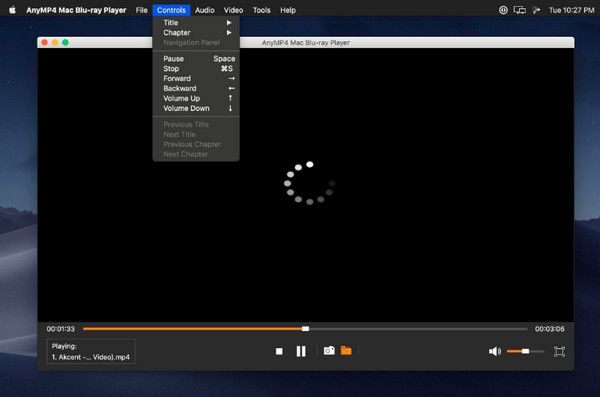Click the grayed-out Next Title entry
The width and height of the screenshot is (600, 397).
point(196,134)
